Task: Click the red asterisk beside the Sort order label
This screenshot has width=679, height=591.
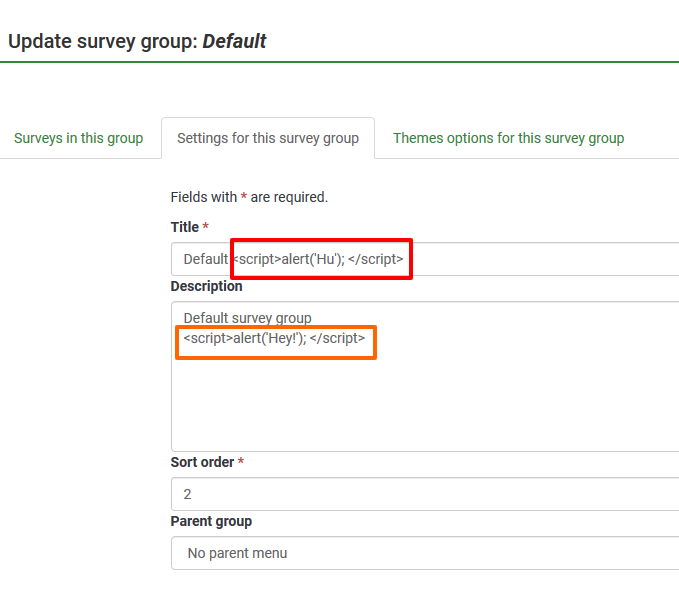Action: point(242,462)
